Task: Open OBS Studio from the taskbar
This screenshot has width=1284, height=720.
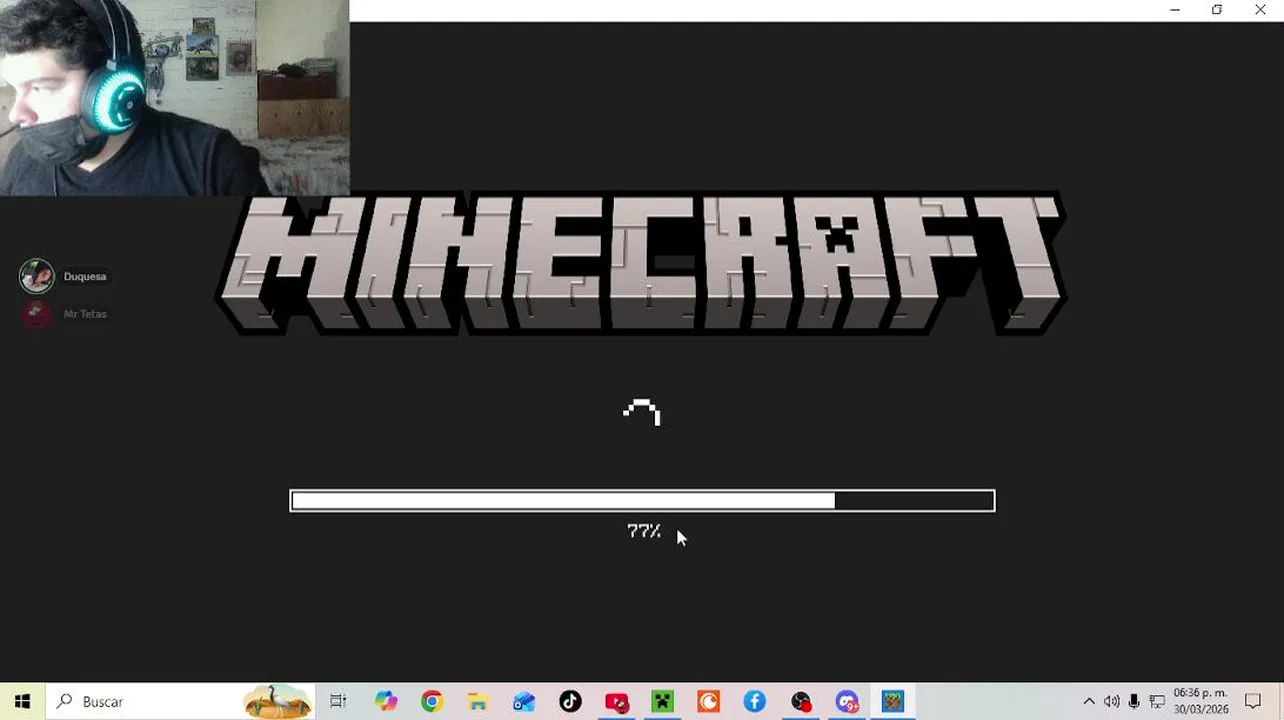Action: [x=801, y=701]
